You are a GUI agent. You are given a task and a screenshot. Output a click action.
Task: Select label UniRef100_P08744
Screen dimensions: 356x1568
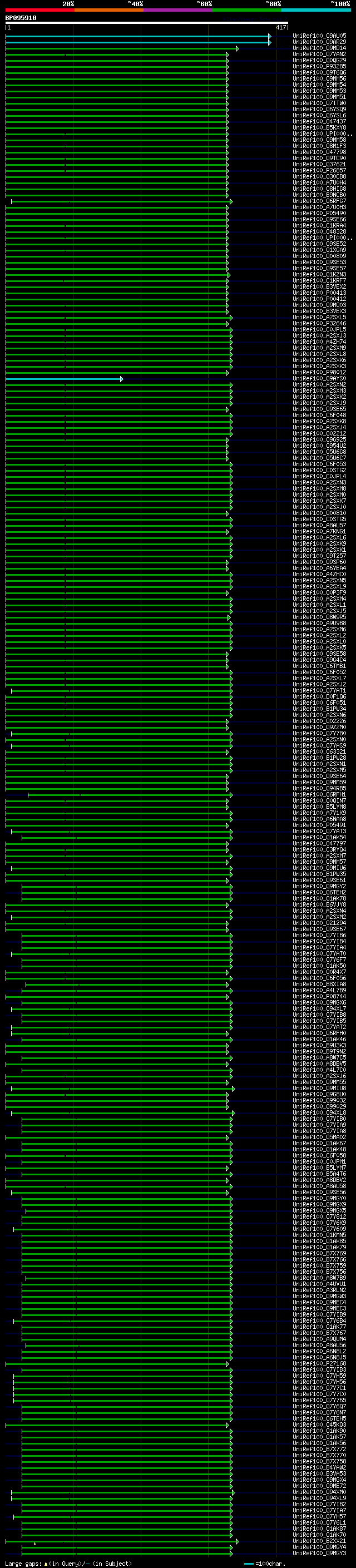pyautogui.click(x=319, y=996)
